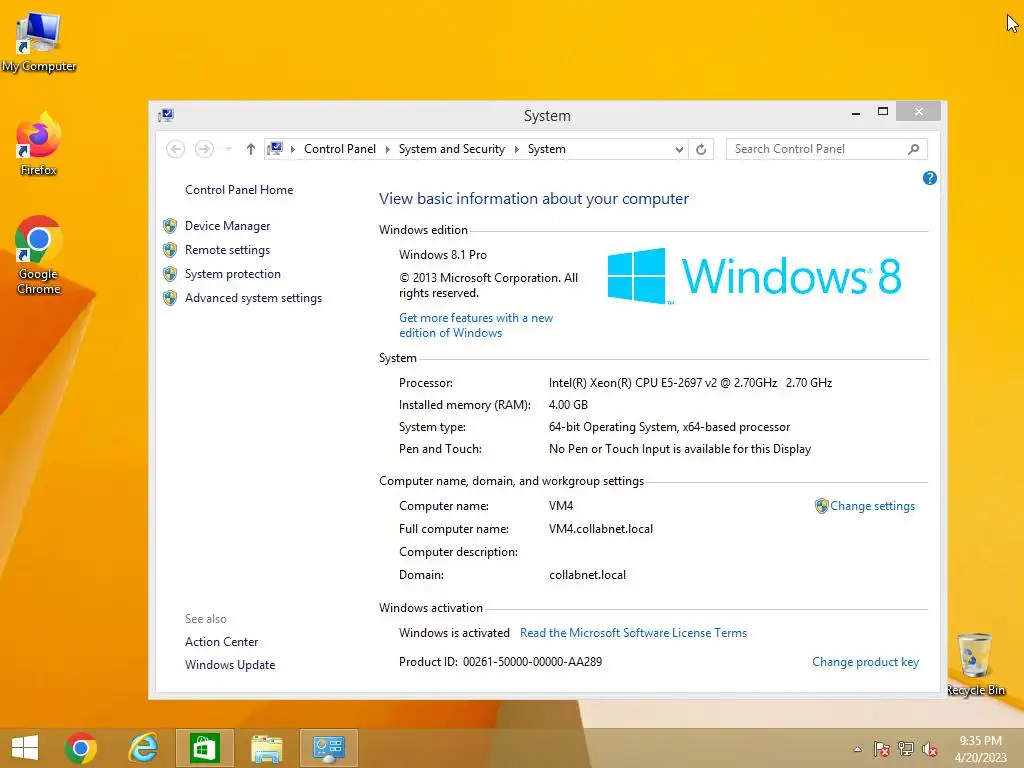Open the Windows Store taskbar icon

point(204,748)
